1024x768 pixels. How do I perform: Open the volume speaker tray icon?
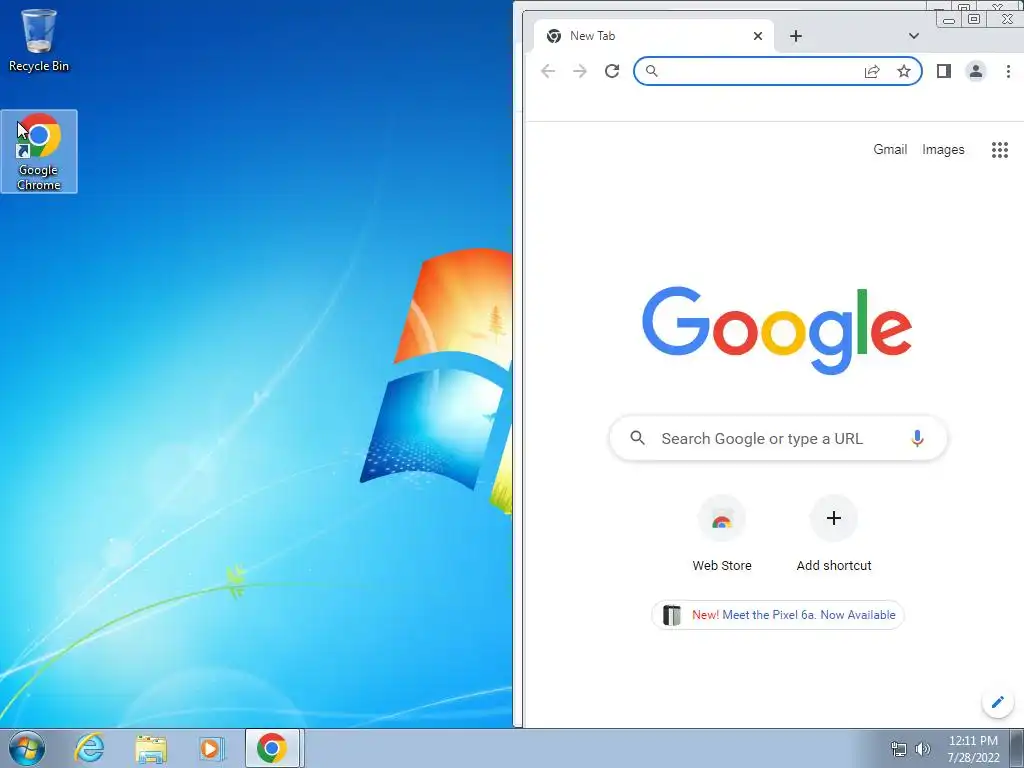(x=923, y=749)
